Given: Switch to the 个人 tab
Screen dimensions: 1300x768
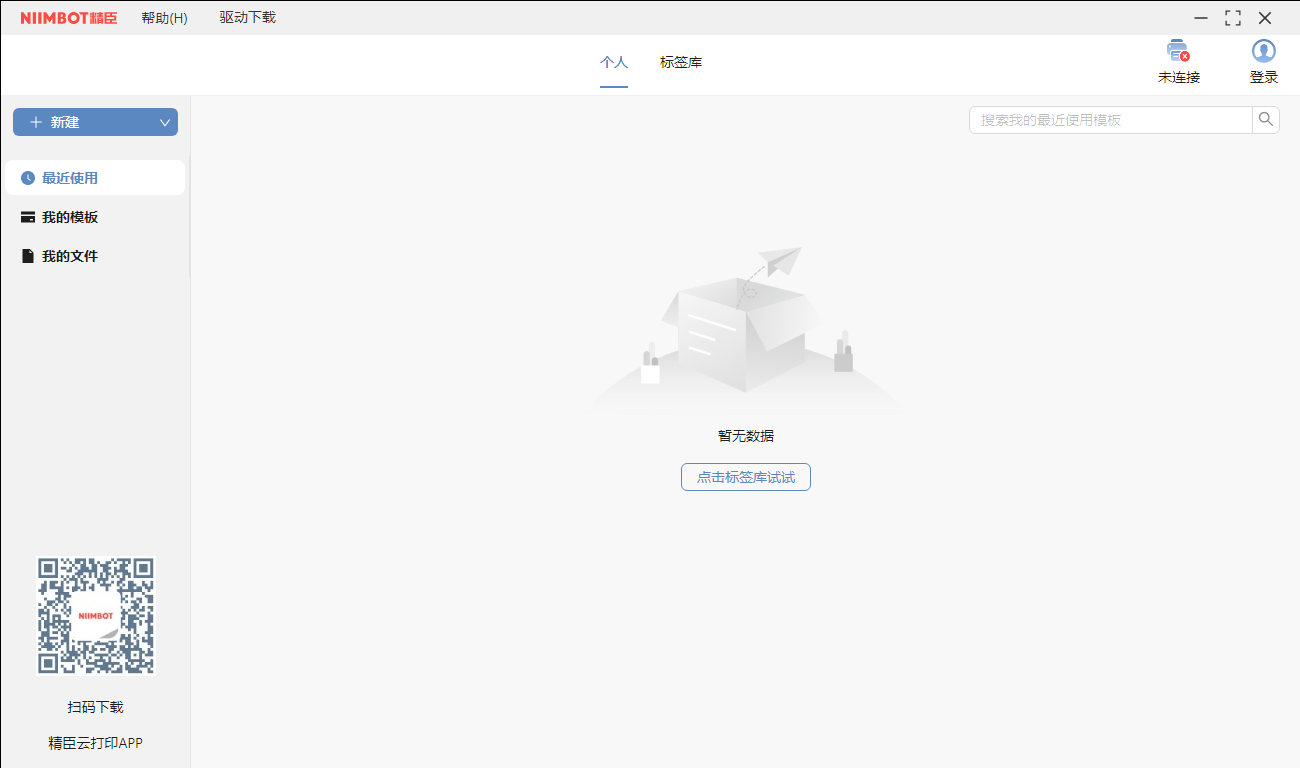Looking at the screenshot, I should pos(614,62).
